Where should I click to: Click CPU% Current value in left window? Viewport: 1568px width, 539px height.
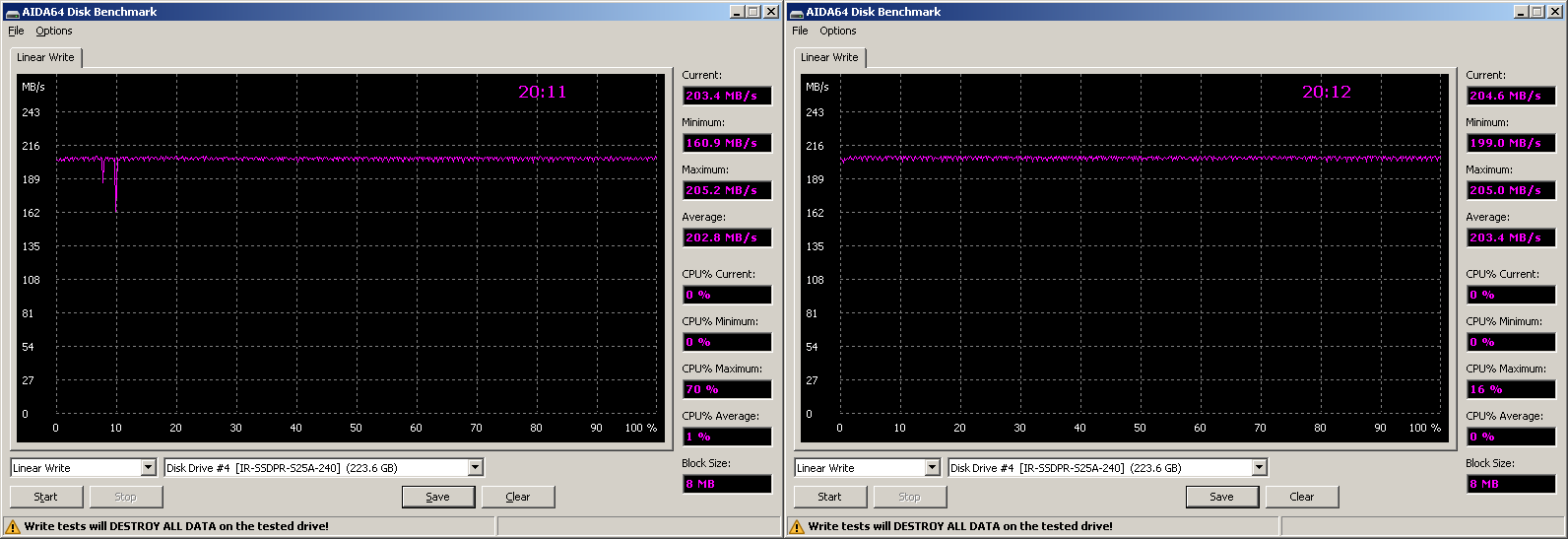point(727,295)
